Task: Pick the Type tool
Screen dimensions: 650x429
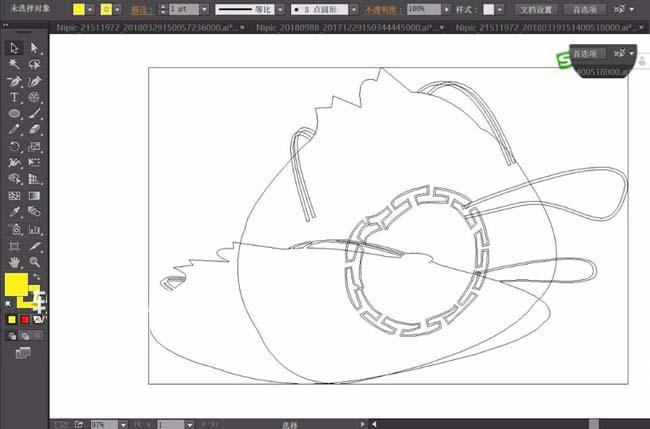Action: 14,97
